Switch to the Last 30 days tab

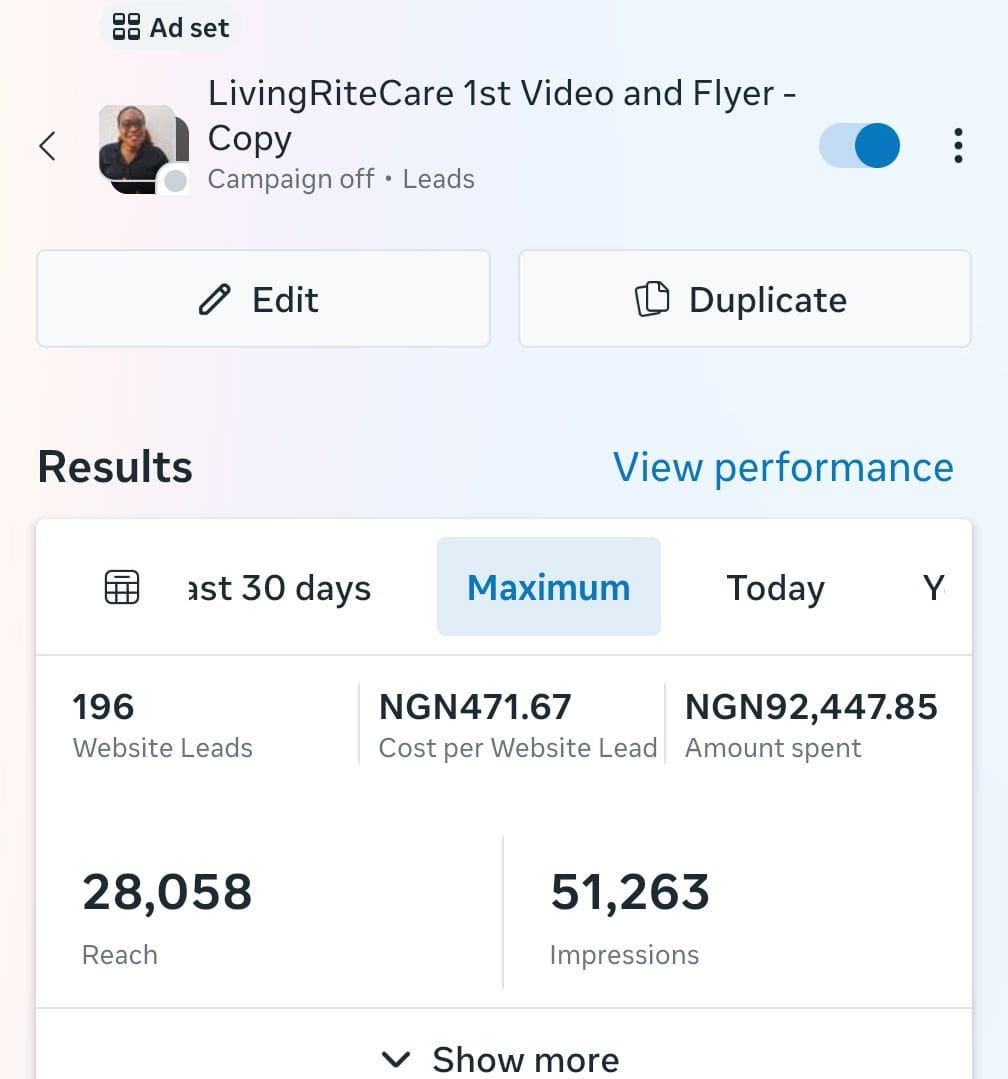(x=280, y=588)
